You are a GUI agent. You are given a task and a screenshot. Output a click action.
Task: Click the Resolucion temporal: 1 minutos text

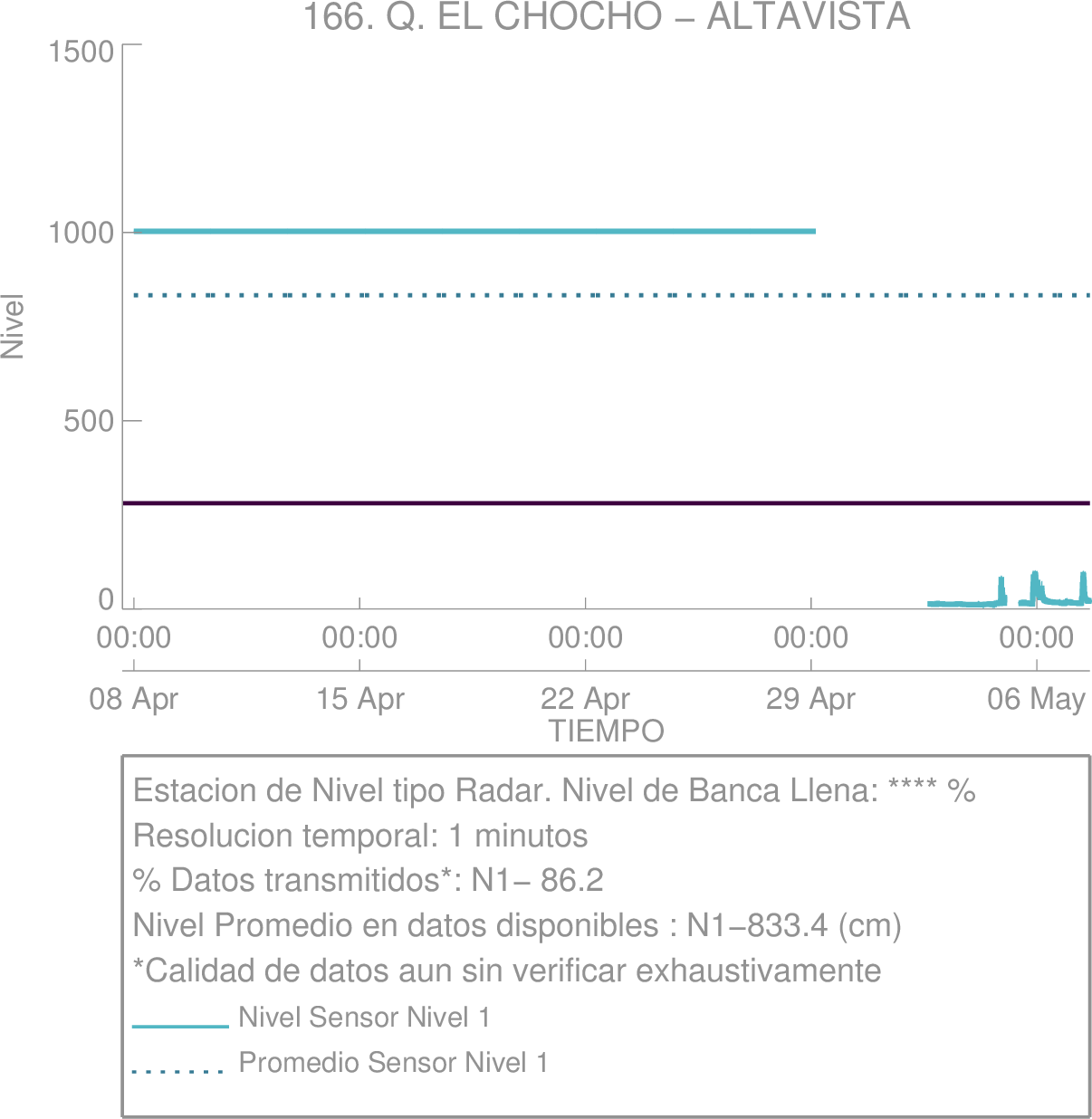(x=360, y=835)
